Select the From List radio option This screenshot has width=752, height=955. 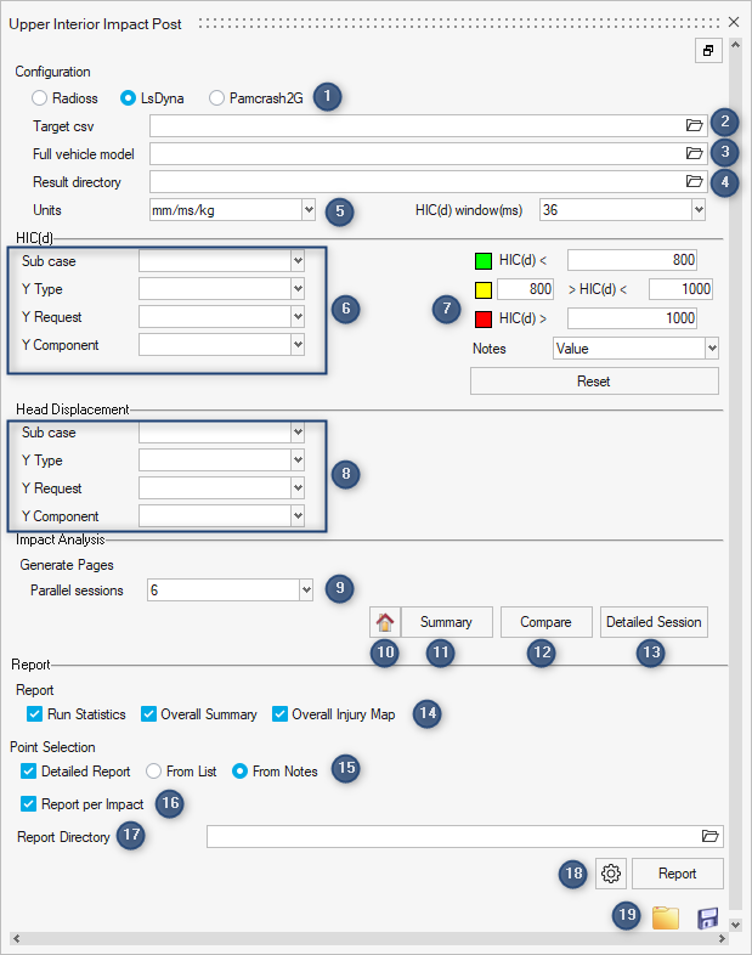tap(154, 771)
